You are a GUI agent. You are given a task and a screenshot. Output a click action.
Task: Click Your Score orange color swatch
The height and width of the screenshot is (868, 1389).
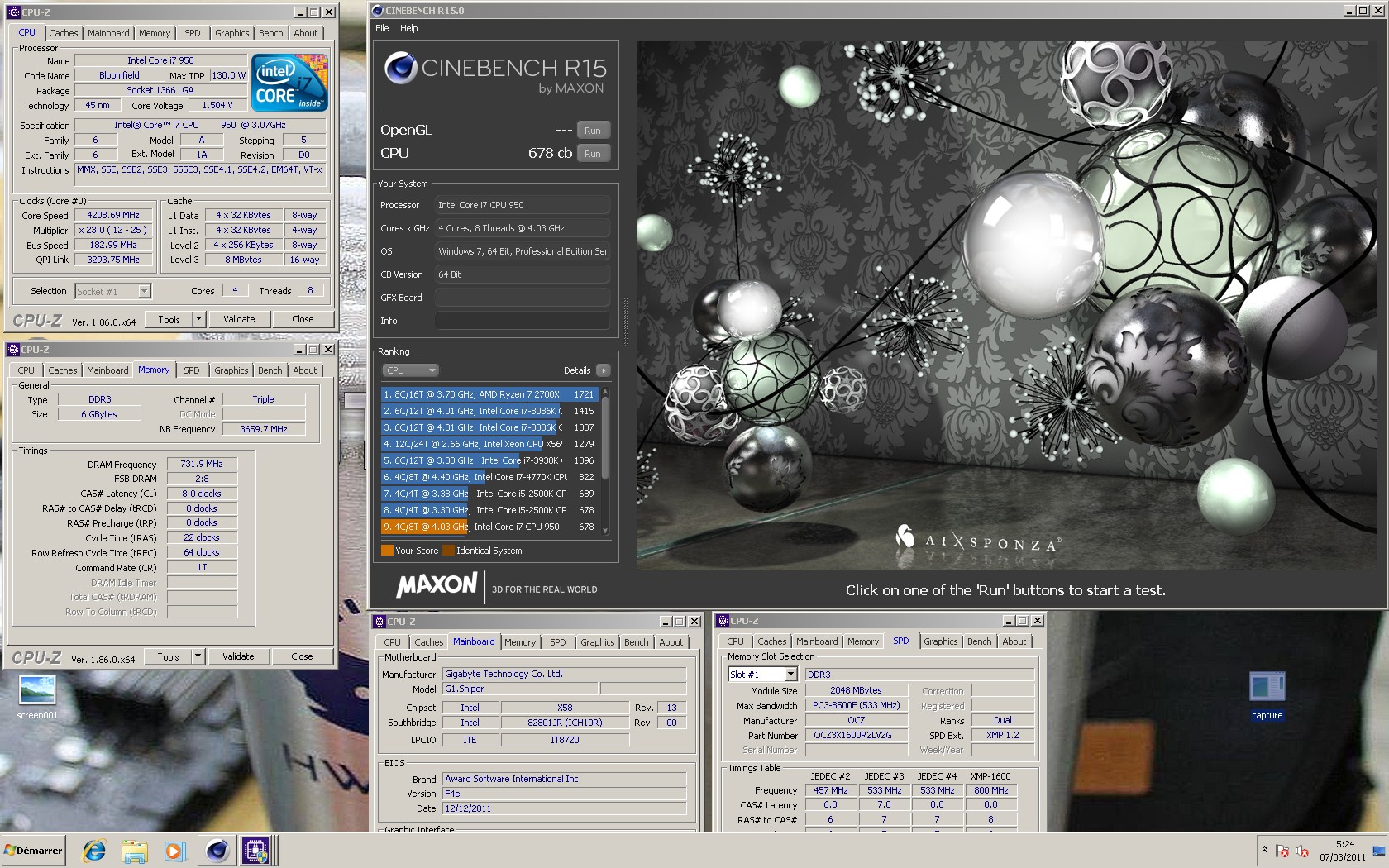(387, 551)
